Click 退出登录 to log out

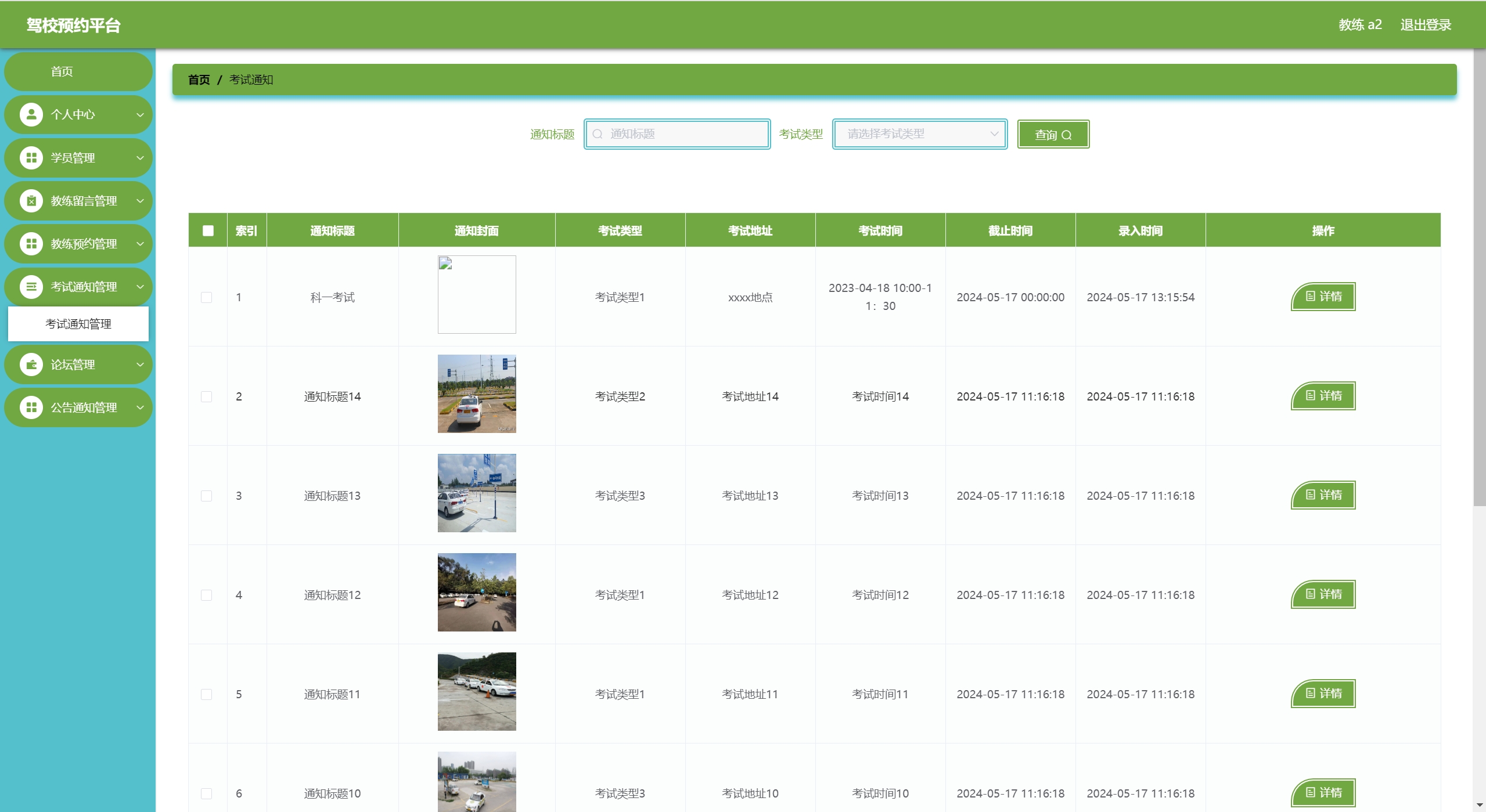click(x=1426, y=25)
